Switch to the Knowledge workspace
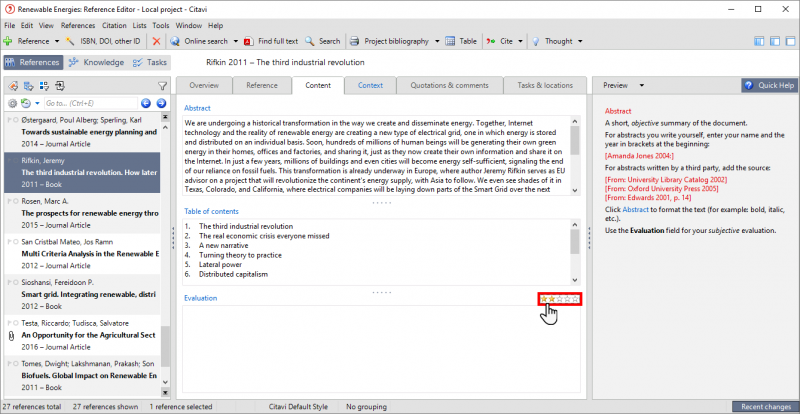Viewport: 800px width, 414px height. (x=96, y=62)
